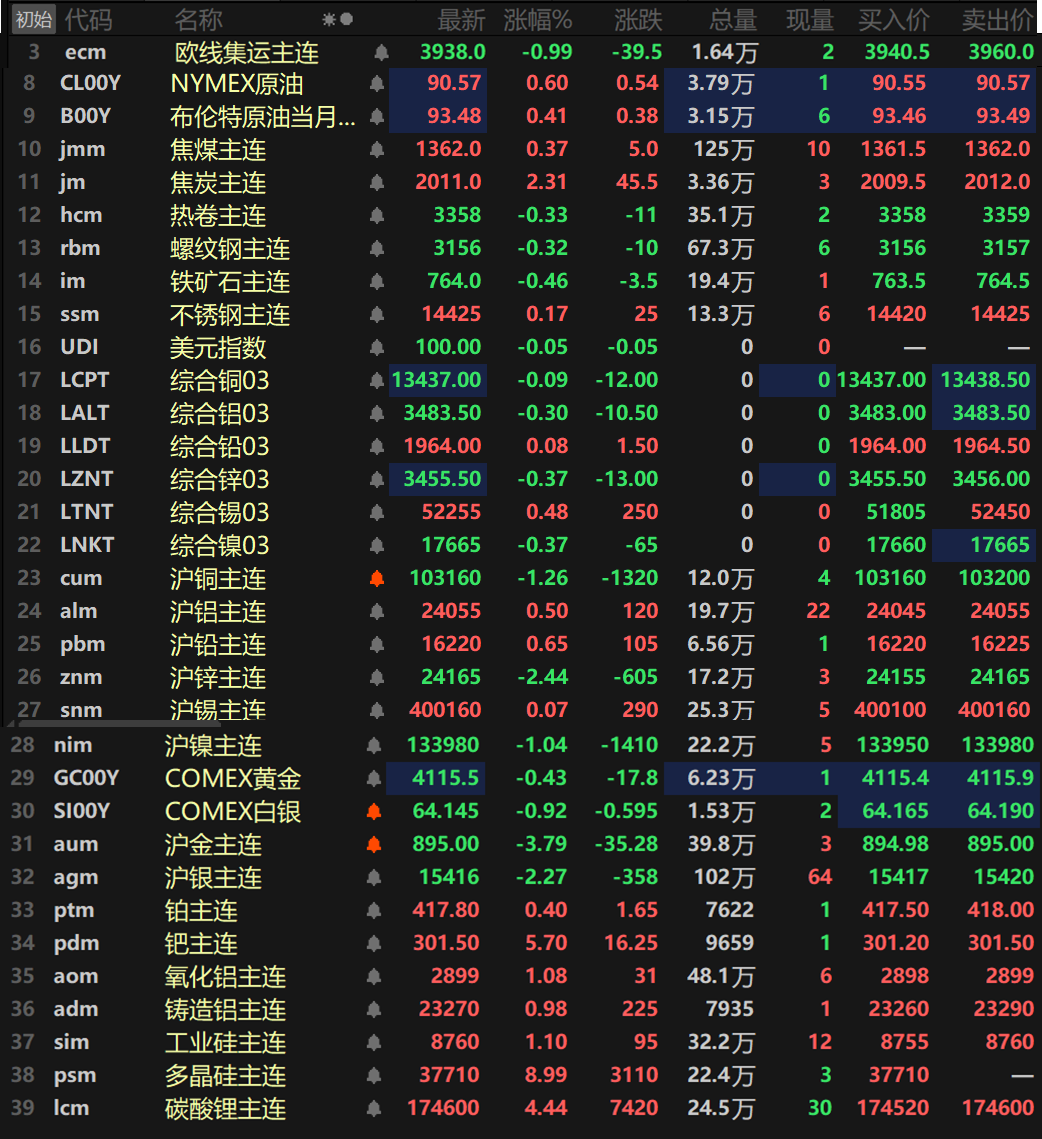Click the bid price 64.165 of COMEX白银
The image size is (1042, 1139).
pyautogui.click(x=895, y=811)
